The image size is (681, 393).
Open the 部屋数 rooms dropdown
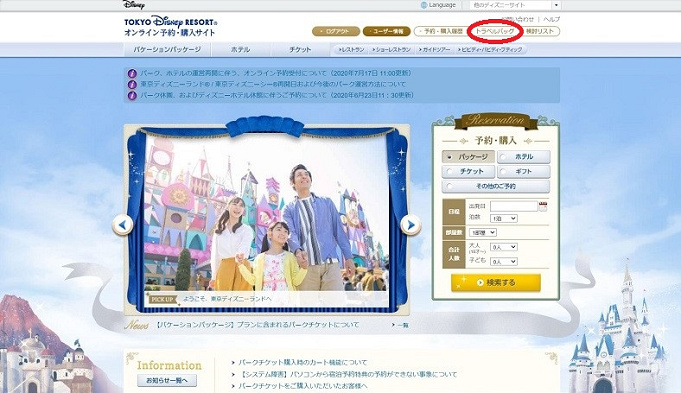click(483, 233)
